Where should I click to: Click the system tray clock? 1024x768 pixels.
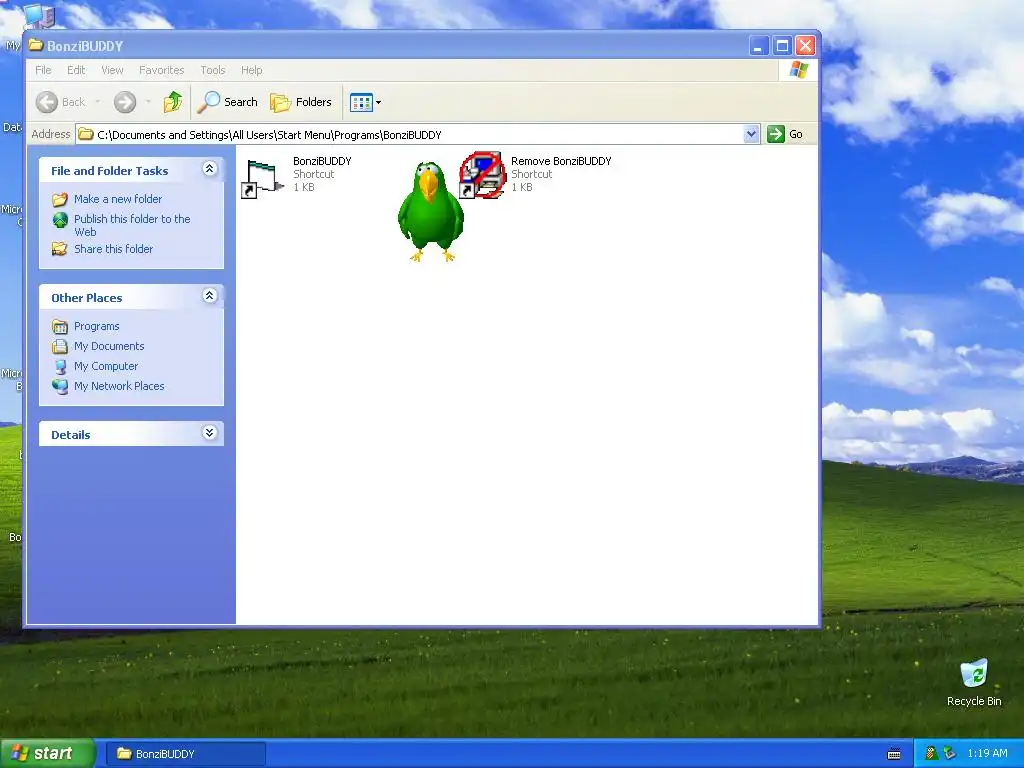point(987,753)
